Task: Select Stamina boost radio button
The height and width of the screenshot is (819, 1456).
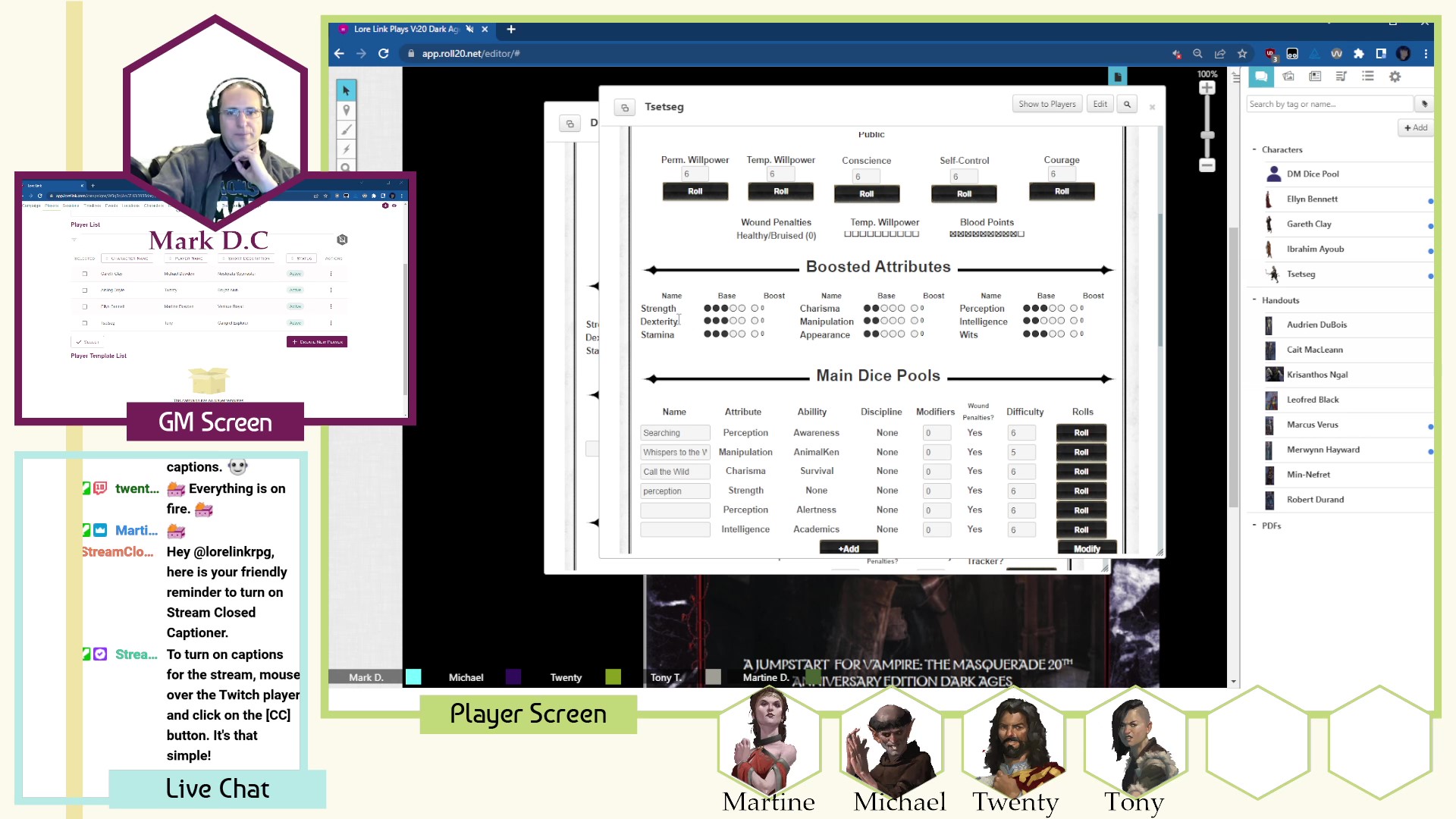Action: (755, 334)
